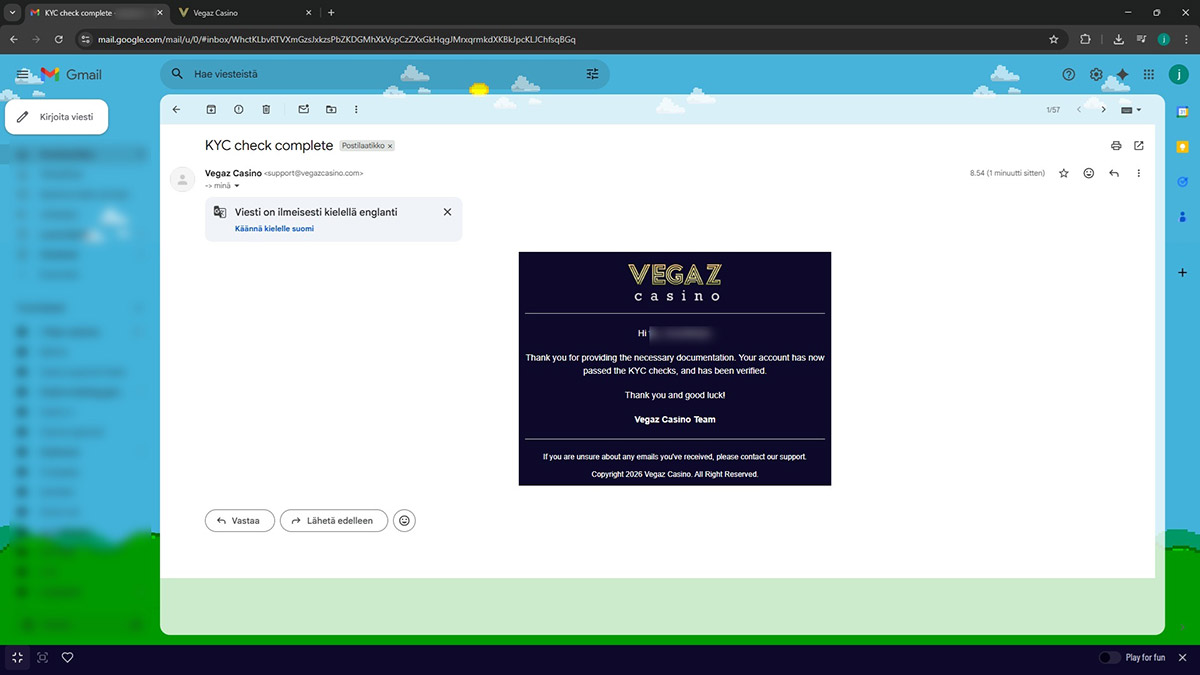Toggle the main menu hamburger button
The image size is (1200, 675).
[x=23, y=74]
